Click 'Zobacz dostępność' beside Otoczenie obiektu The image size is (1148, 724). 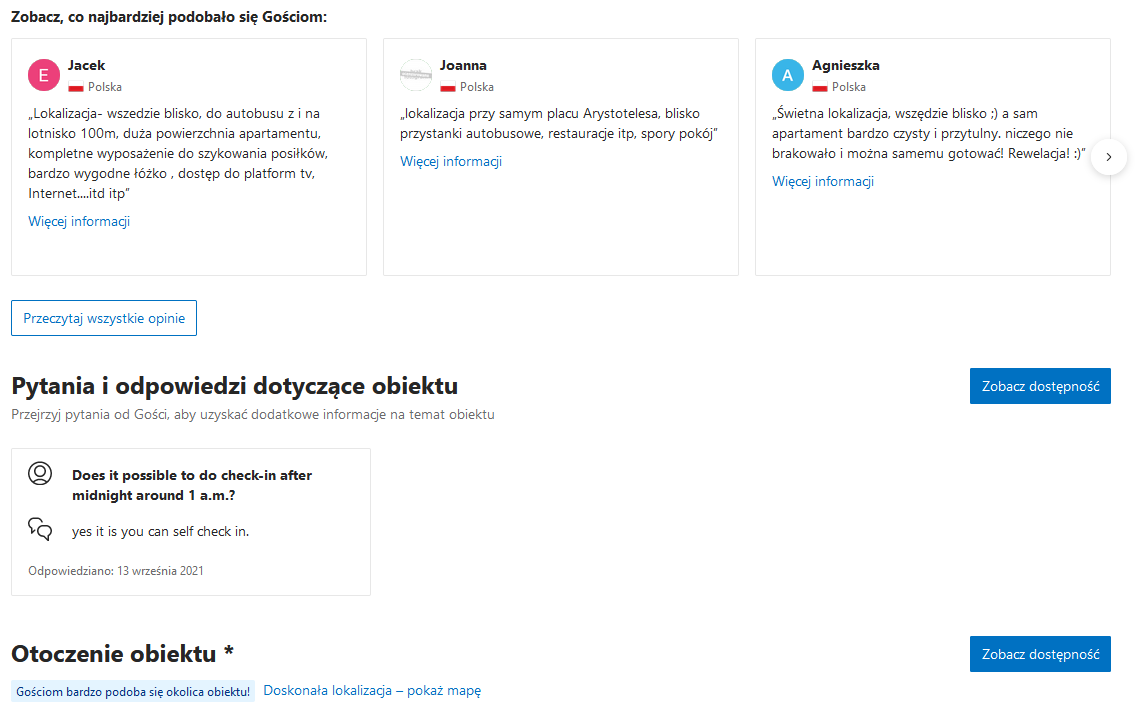tap(1040, 654)
